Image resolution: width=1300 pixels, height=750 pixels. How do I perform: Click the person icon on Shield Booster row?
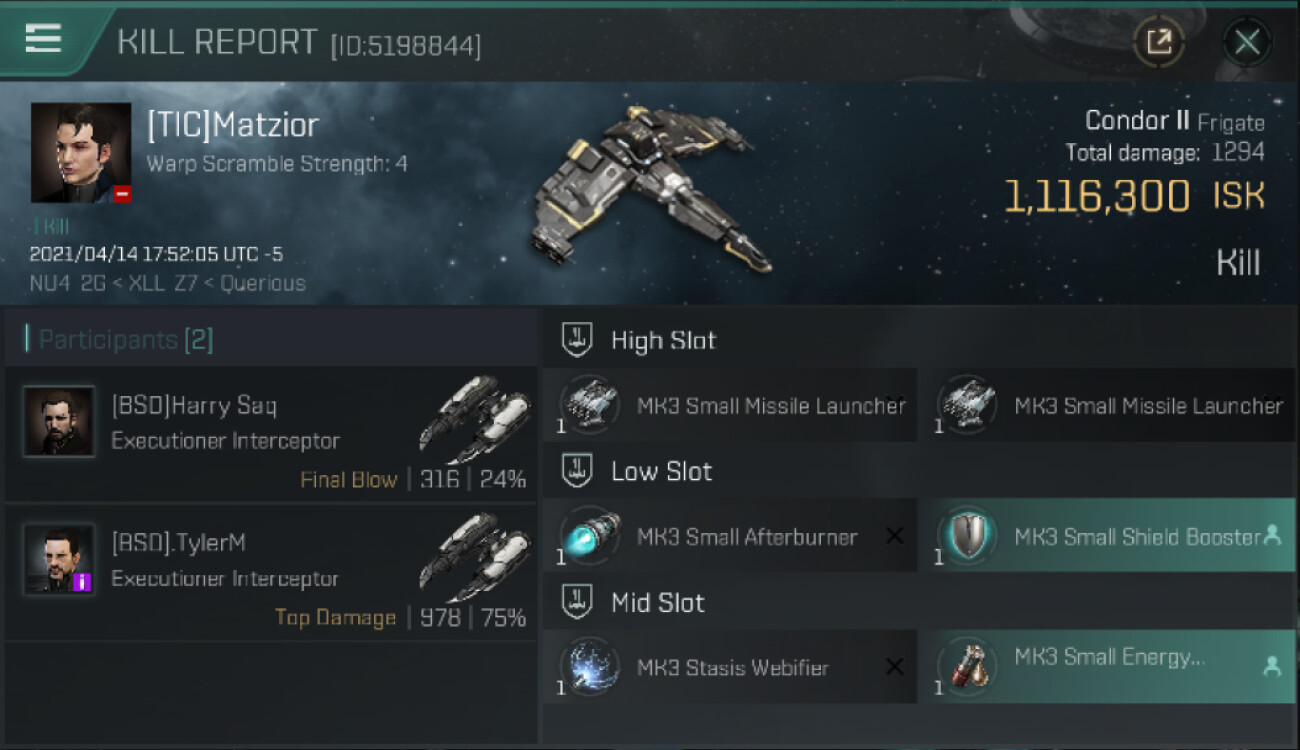[x=1272, y=536]
